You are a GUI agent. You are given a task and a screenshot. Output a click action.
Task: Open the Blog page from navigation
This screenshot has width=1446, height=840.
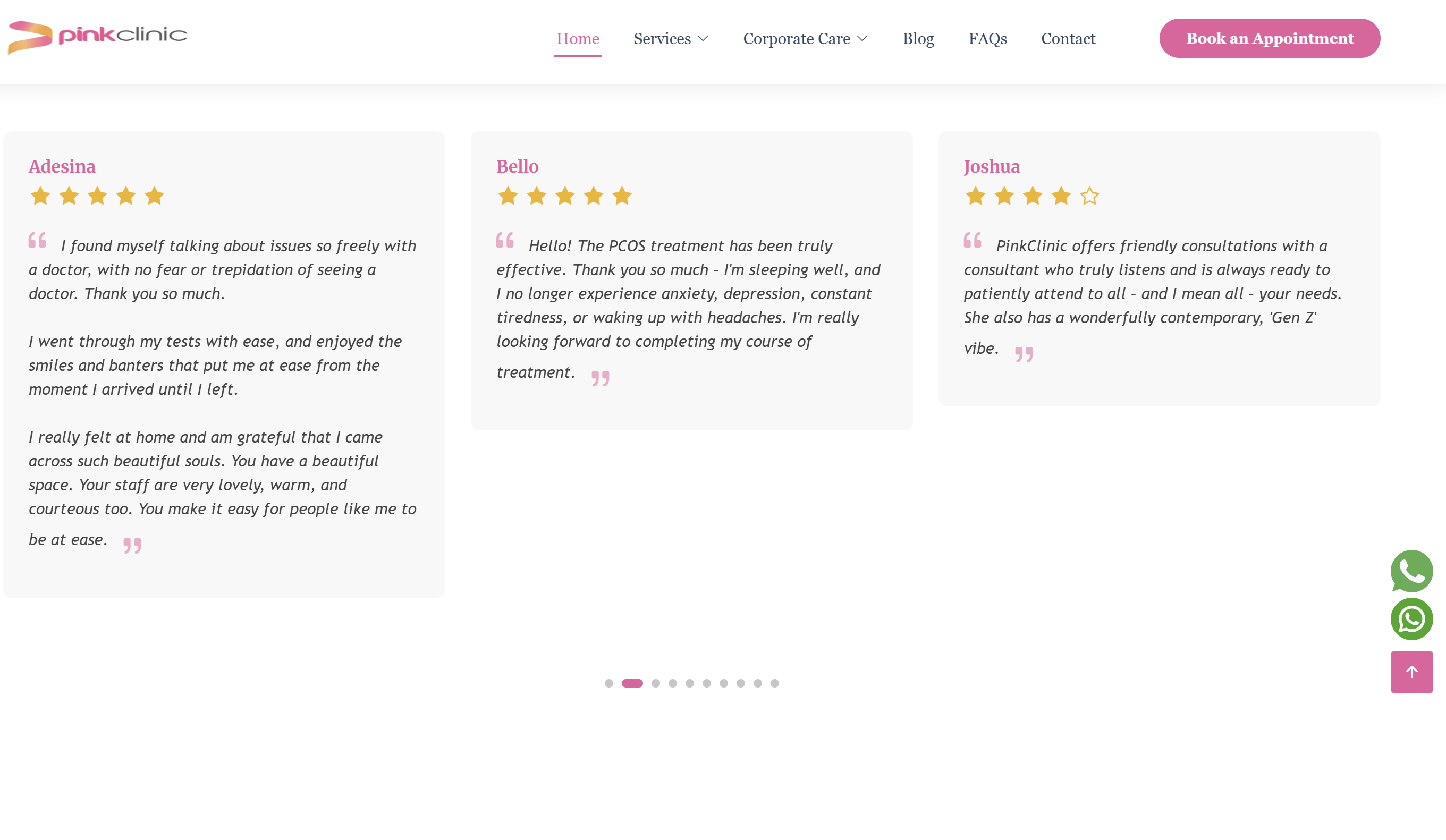tap(918, 38)
